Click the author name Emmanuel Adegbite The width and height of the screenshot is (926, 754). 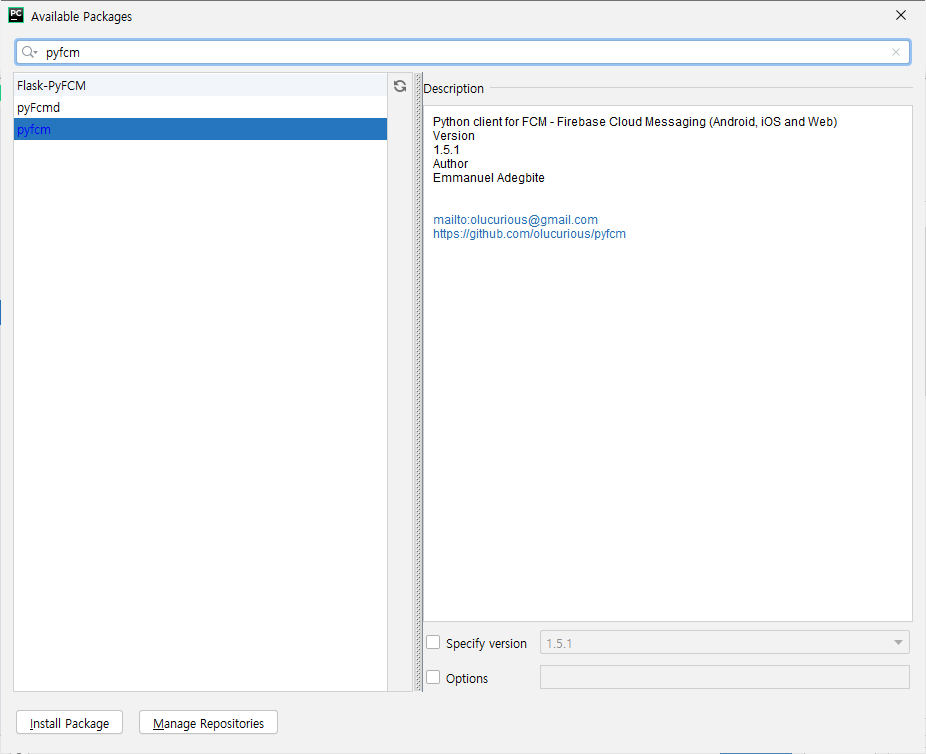[488, 178]
